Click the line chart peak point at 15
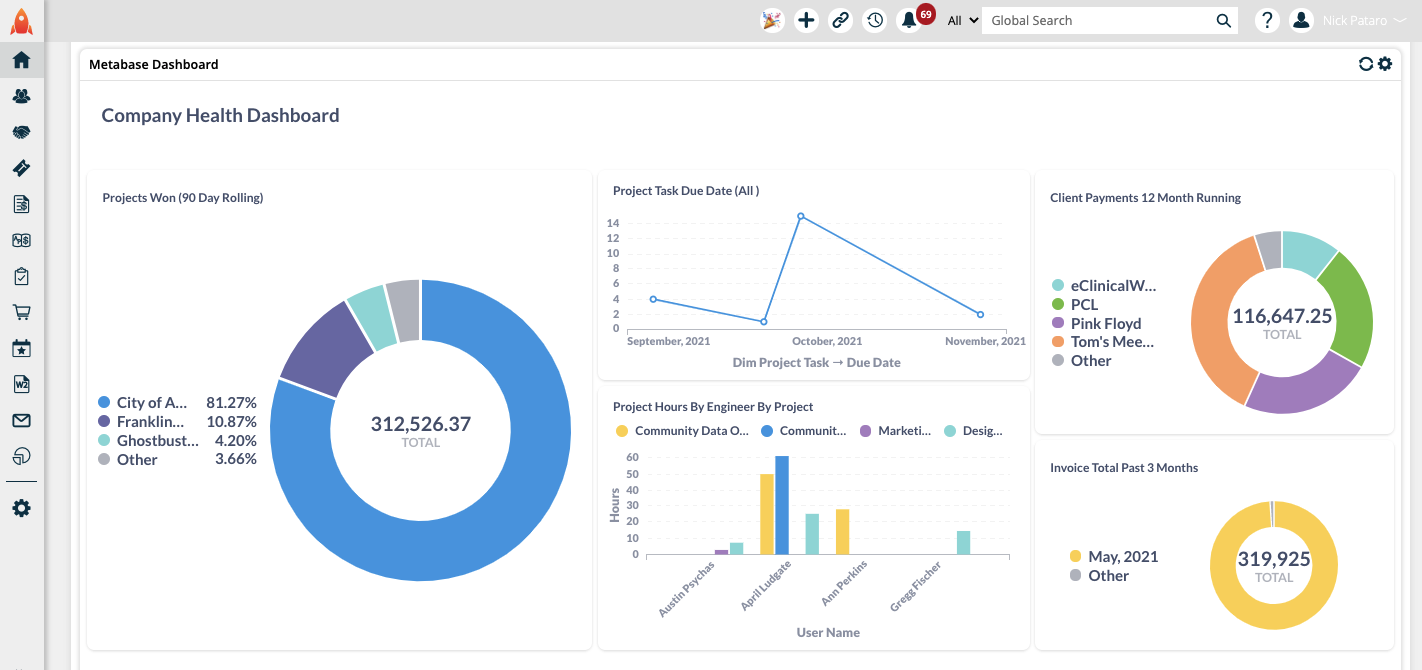Image resolution: width=1422 pixels, height=670 pixels. coord(801,216)
